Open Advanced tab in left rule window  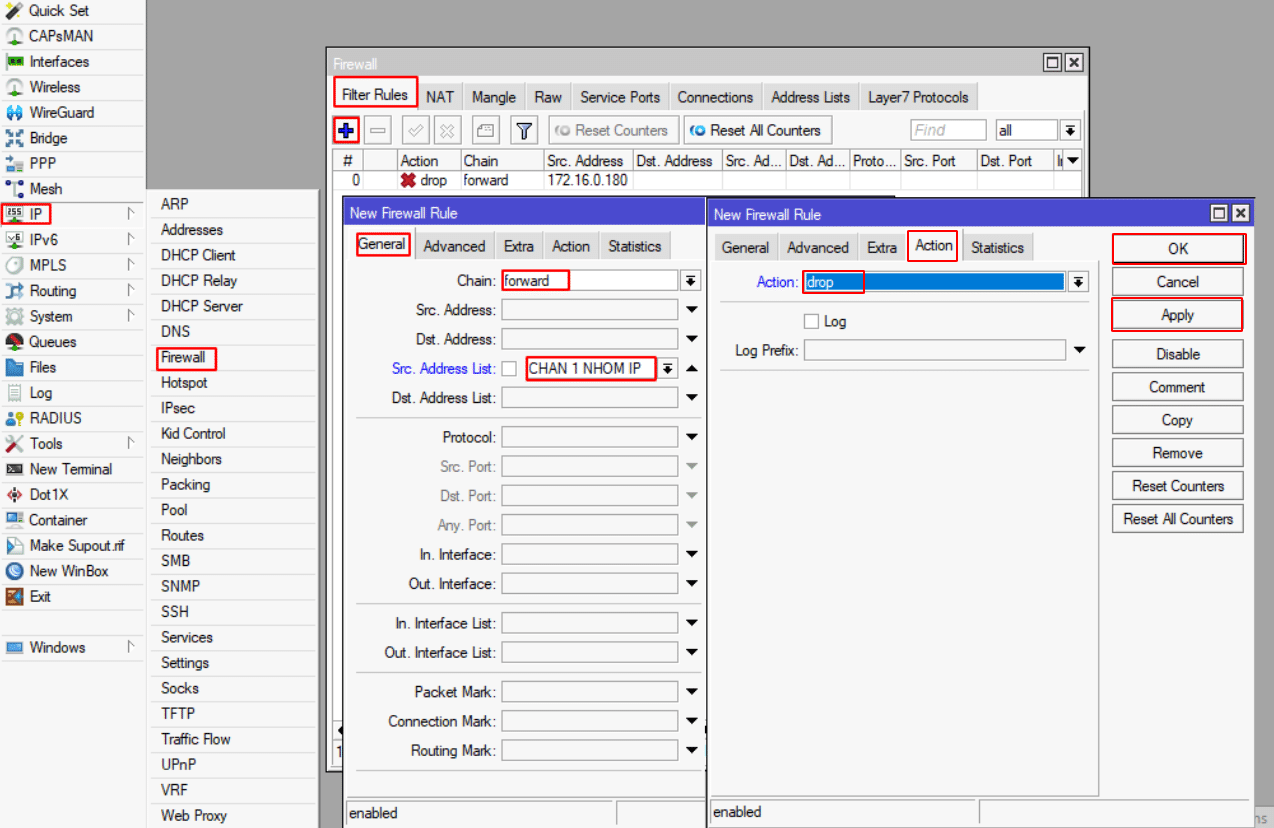click(x=454, y=246)
